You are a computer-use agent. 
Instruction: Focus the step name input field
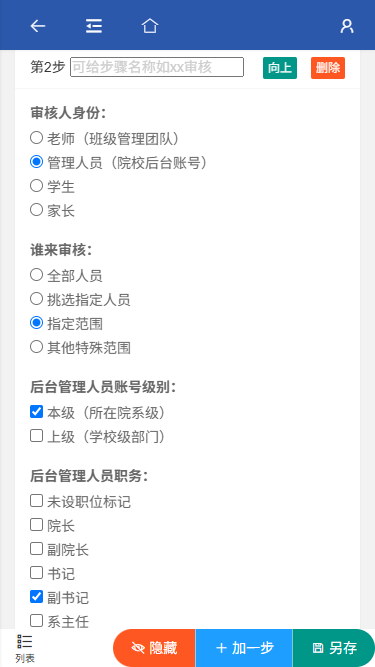coord(157,67)
